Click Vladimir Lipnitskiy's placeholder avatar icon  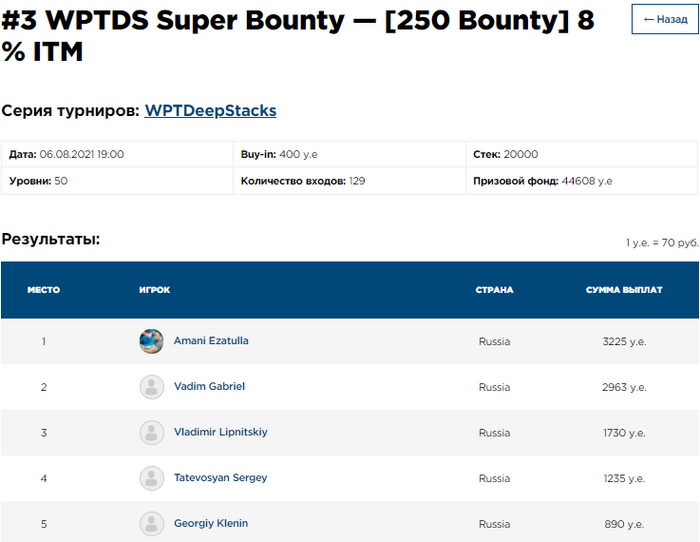coord(151,433)
